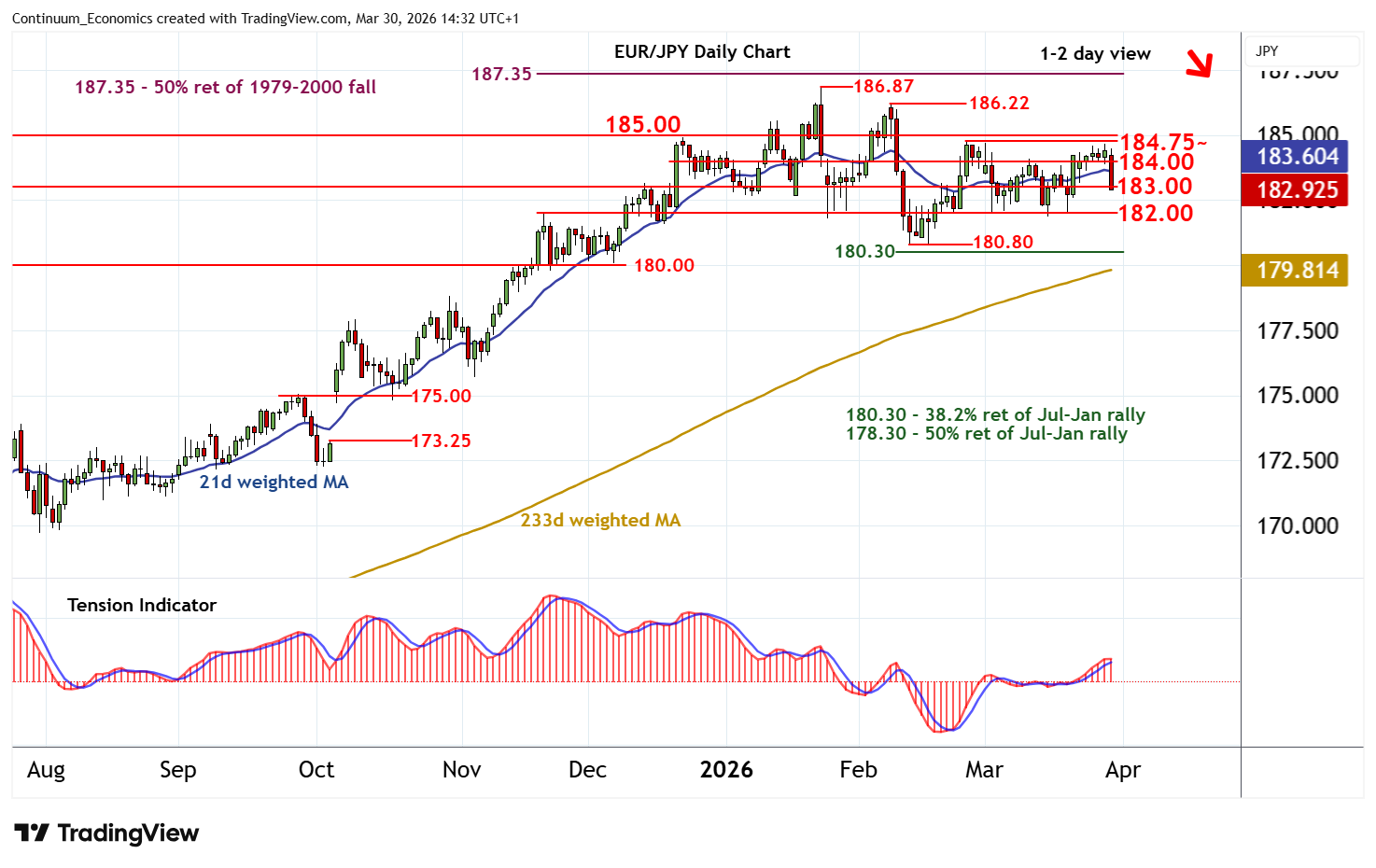This screenshot has height=868, width=1376.
Task: Click the red downward trend arrow
Action: [1198, 63]
